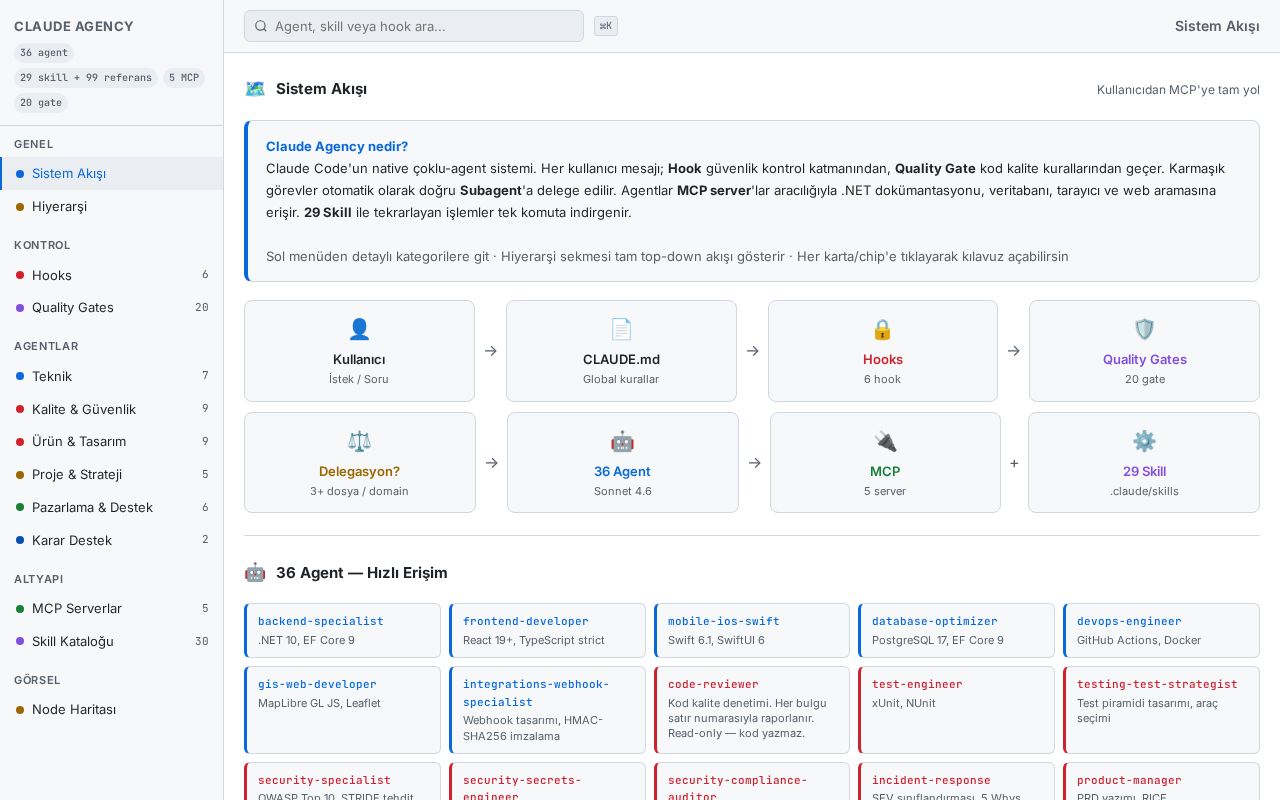Open MCP Serverlar in sidebar

[x=112, y=608]
